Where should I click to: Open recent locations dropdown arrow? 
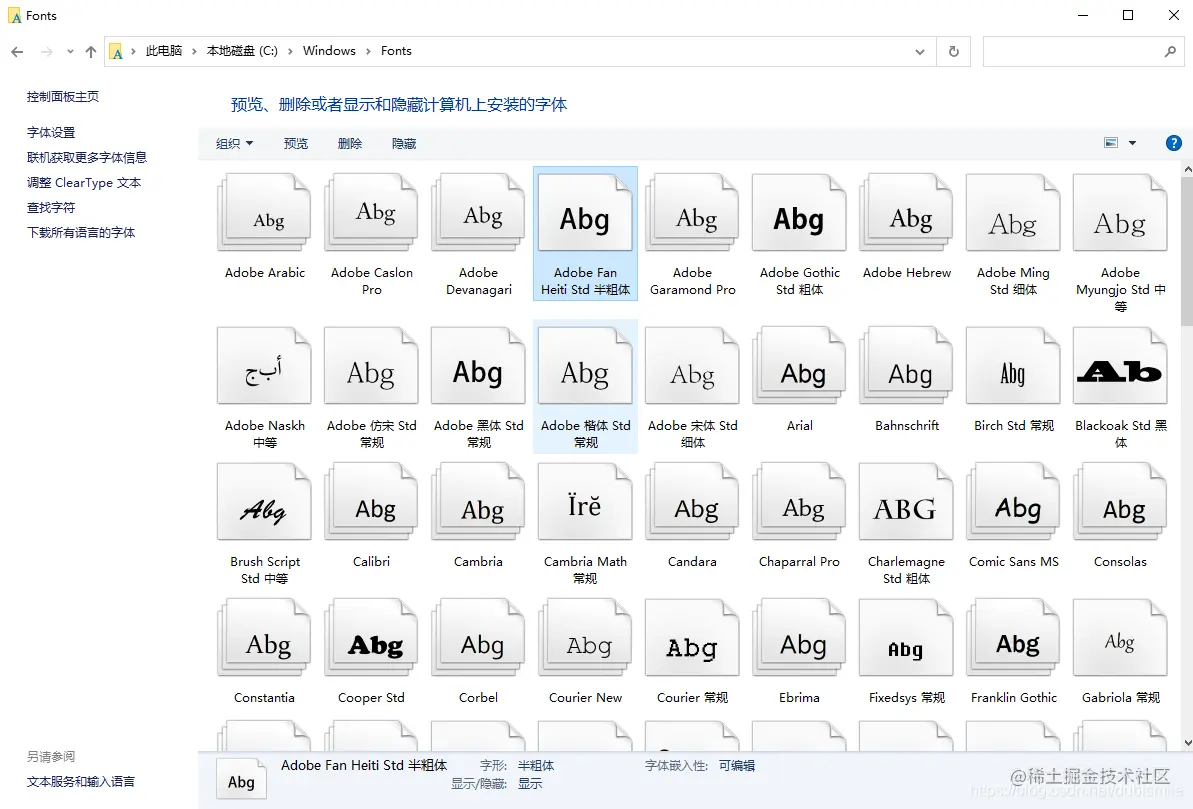(x=70, y=52)
